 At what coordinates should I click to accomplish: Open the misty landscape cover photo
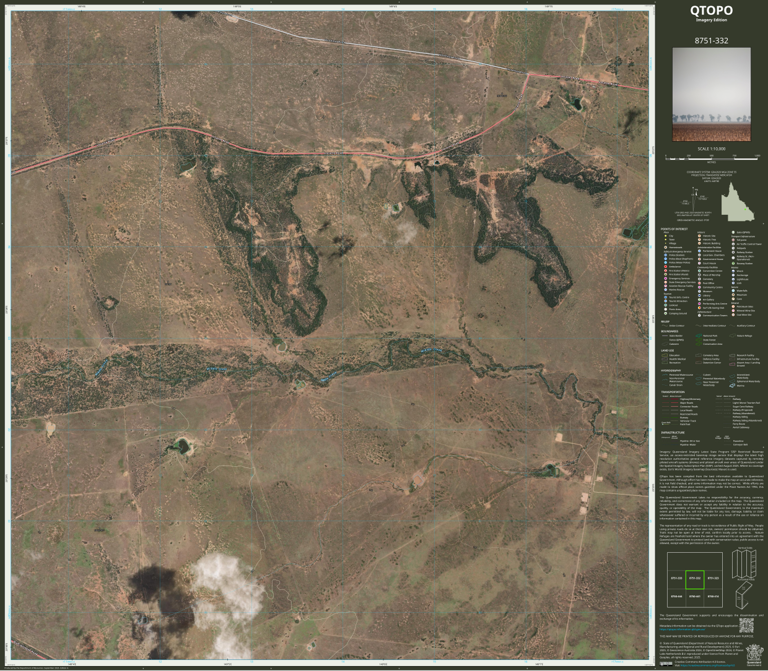coord(711,94)
